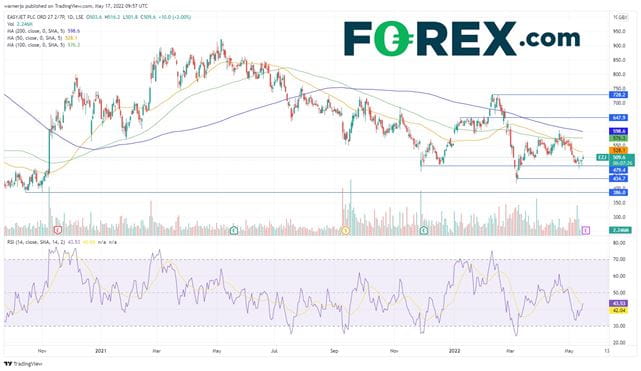Viewport: 641px width, 371px height.
Task: Click the EZJ ticker tag on price line
Action: [x=602, y=157]
